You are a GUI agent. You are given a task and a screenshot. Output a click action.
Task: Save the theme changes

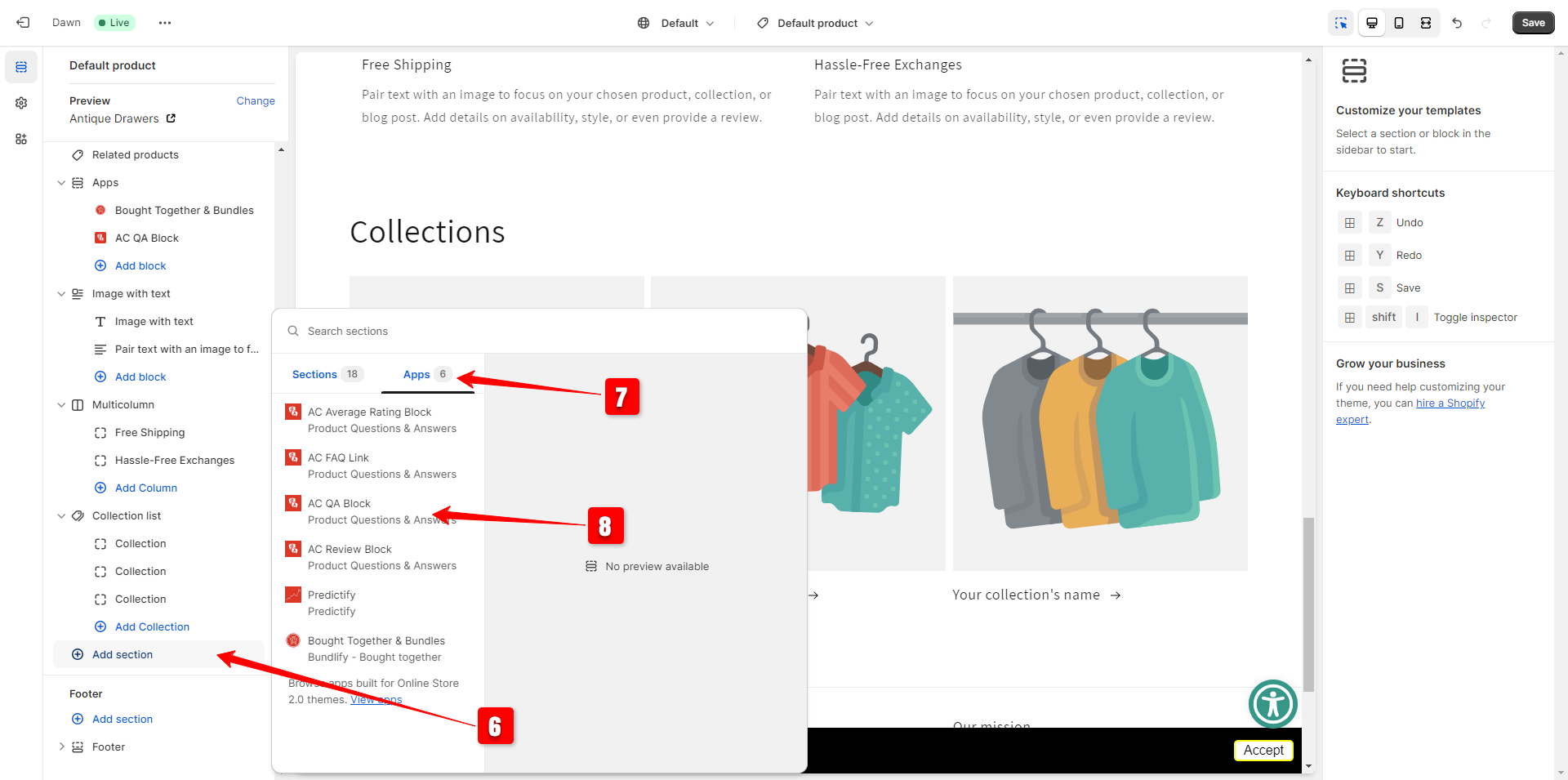pos(1533,23)
